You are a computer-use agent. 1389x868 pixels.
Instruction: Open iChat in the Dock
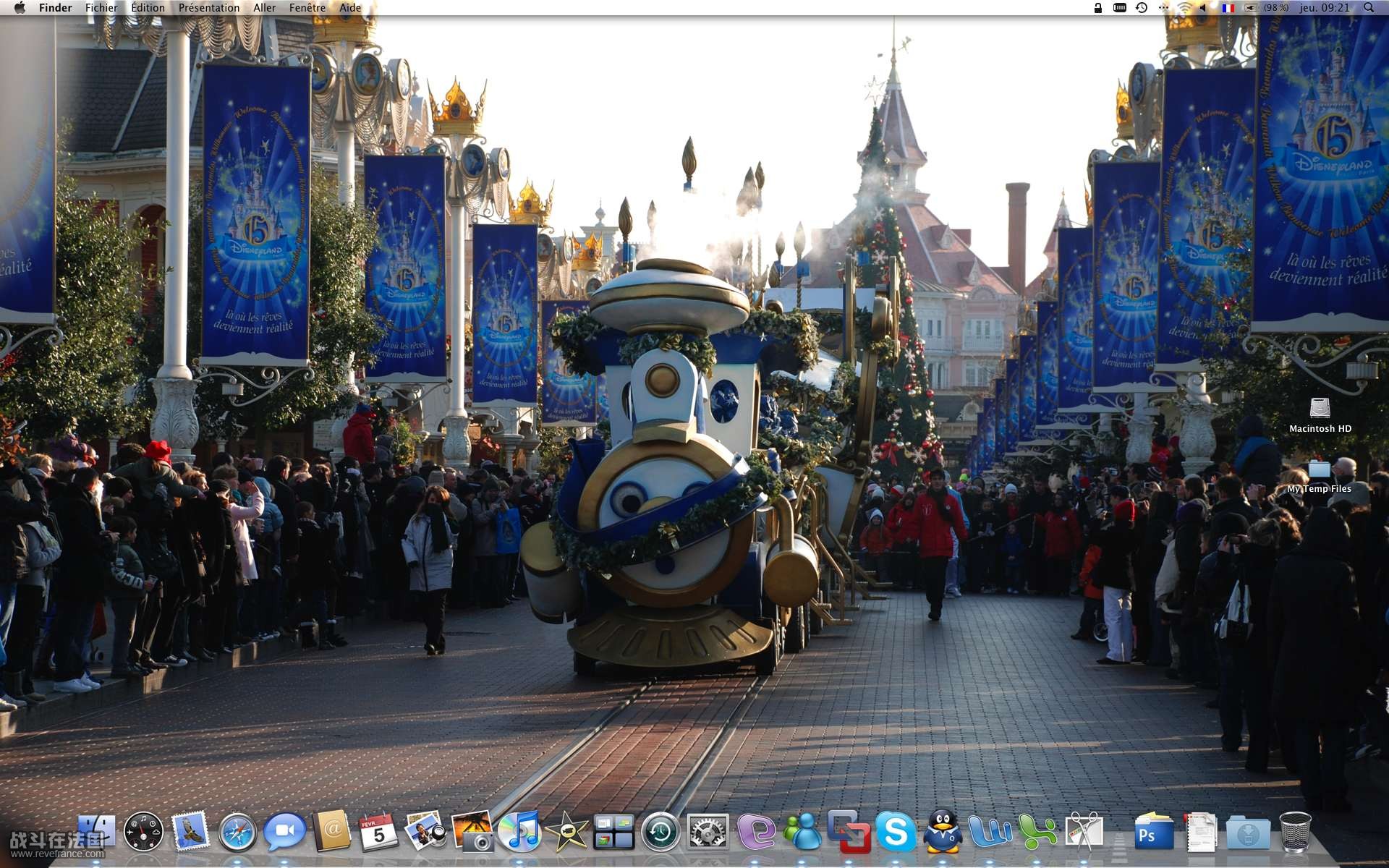(284, 832)
